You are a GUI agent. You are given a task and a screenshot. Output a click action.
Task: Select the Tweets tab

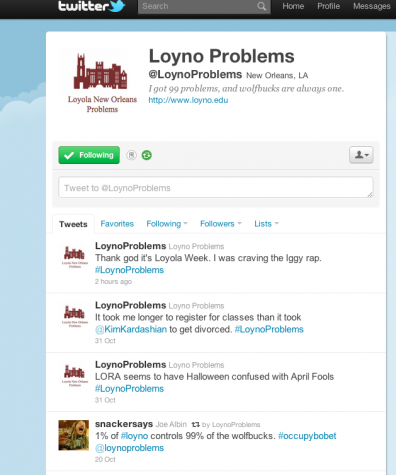coord(73,224)
